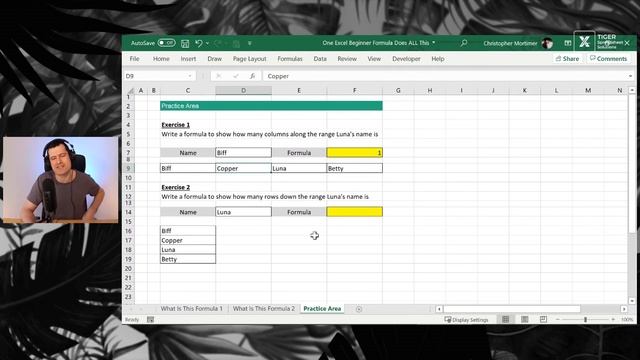Image resolution: width=640 pixels, height=360 pixels.
Task: Click the Insert Function fx icon
Action: click(253, 76)
